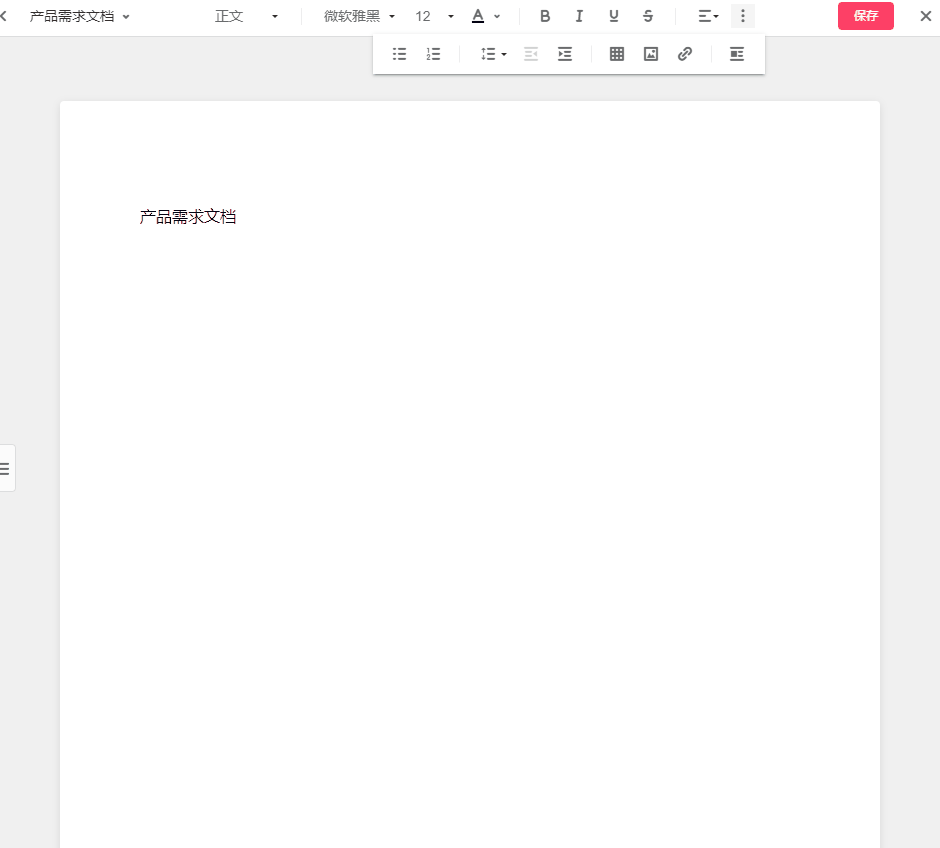Open the line spacing dropdown
Viewport: 940px width, 848px height.
493,54
